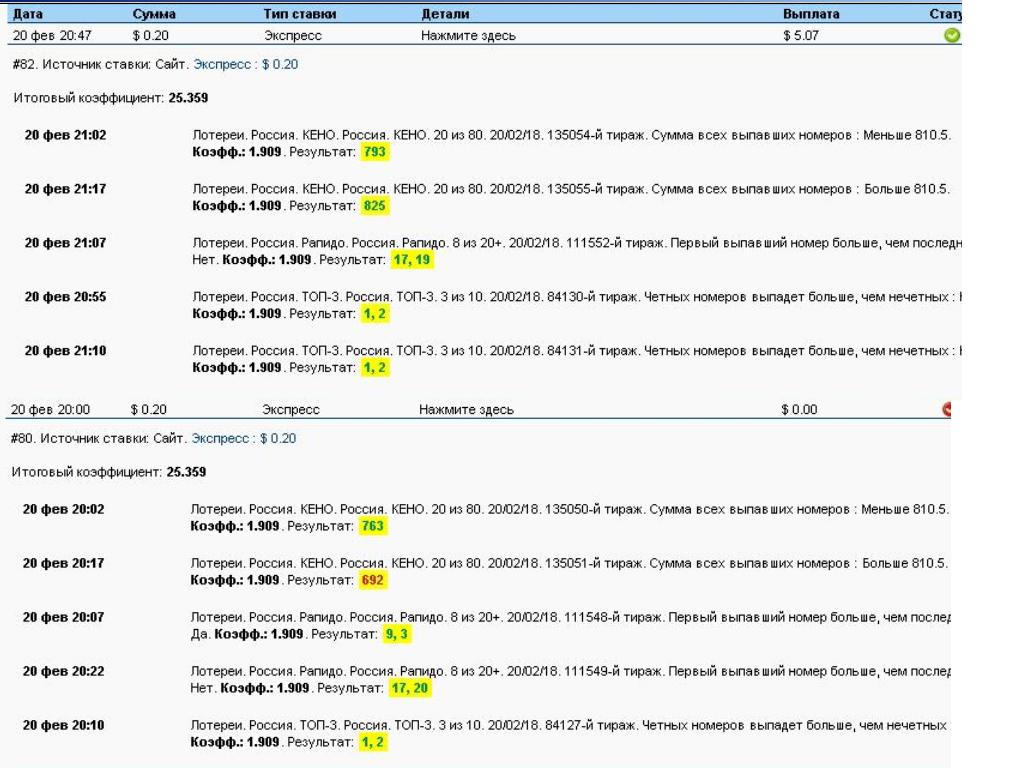Click the 135051 KENO draw description
This screenshot has height=768, width=1024.
coord(569,564)
